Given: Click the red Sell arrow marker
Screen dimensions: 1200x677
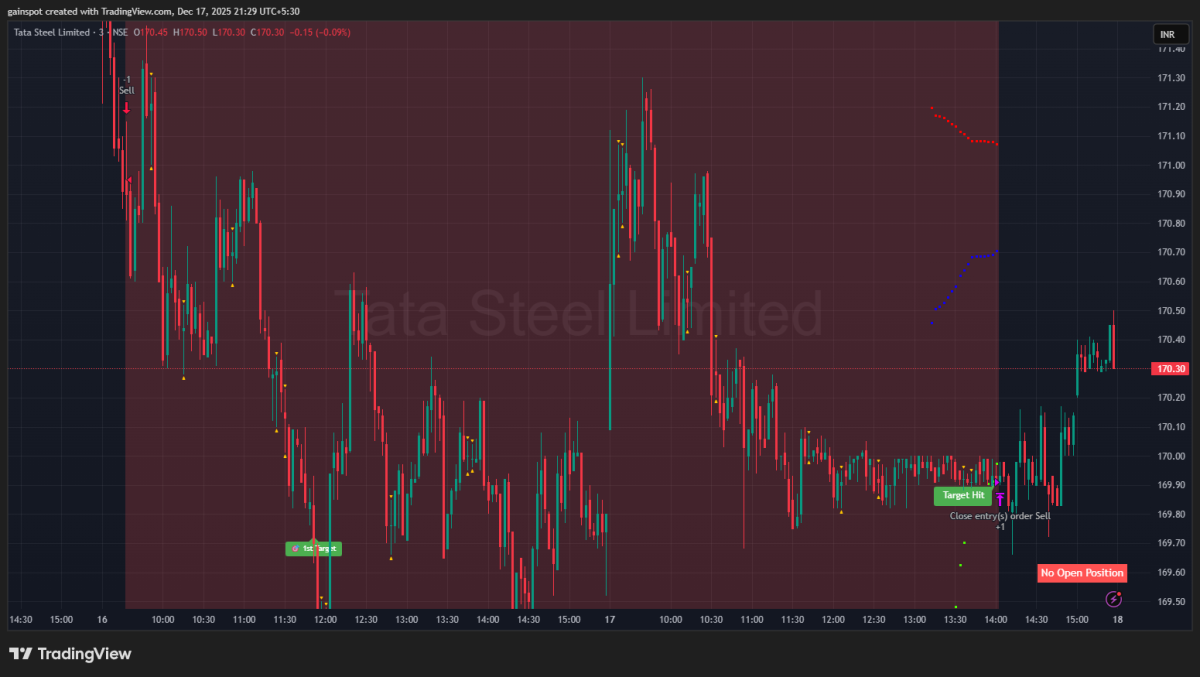Looking at the screenshot, I should tap(127, 107).
